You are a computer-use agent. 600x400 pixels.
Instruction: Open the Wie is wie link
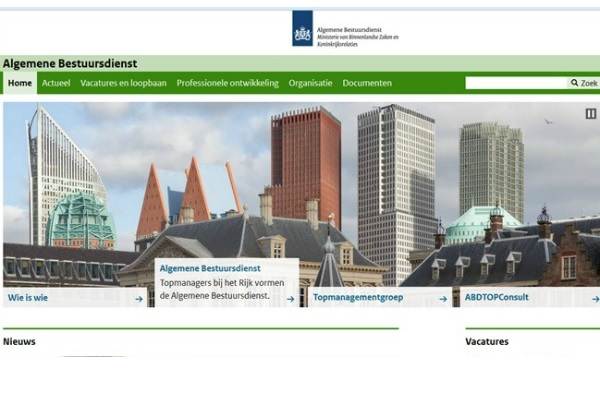(x=28, y=297)
